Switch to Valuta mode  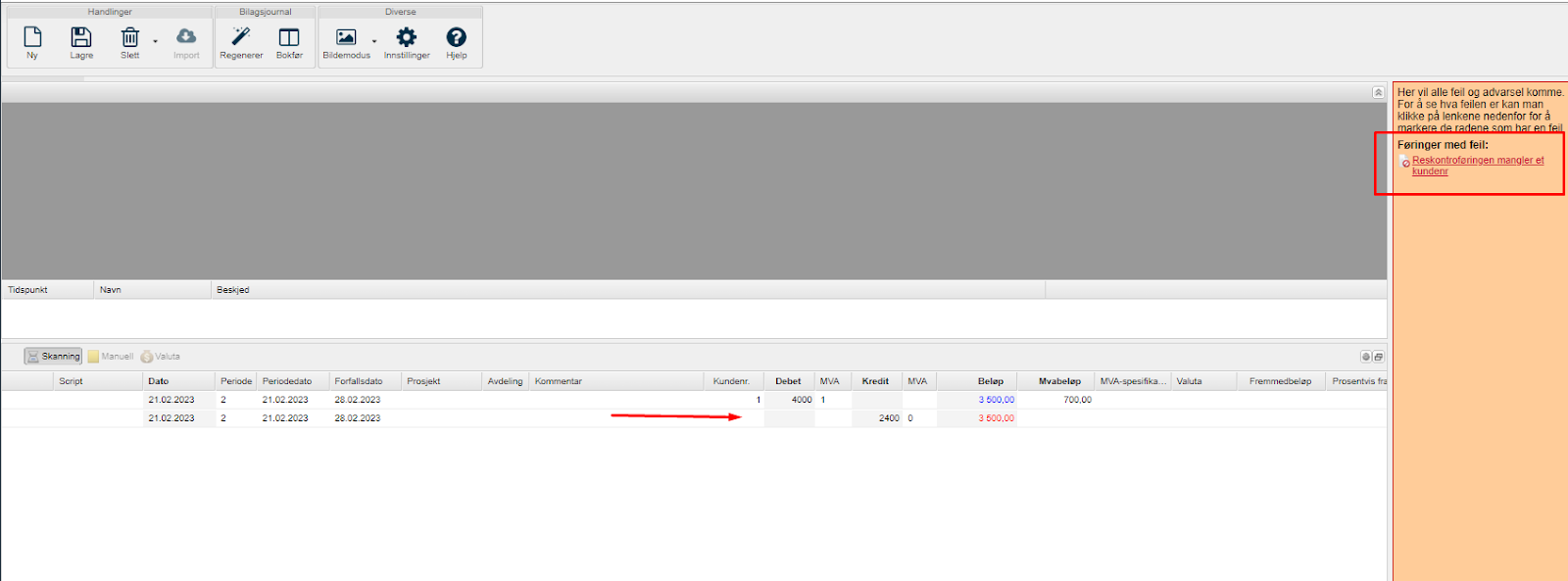[161, 357]
